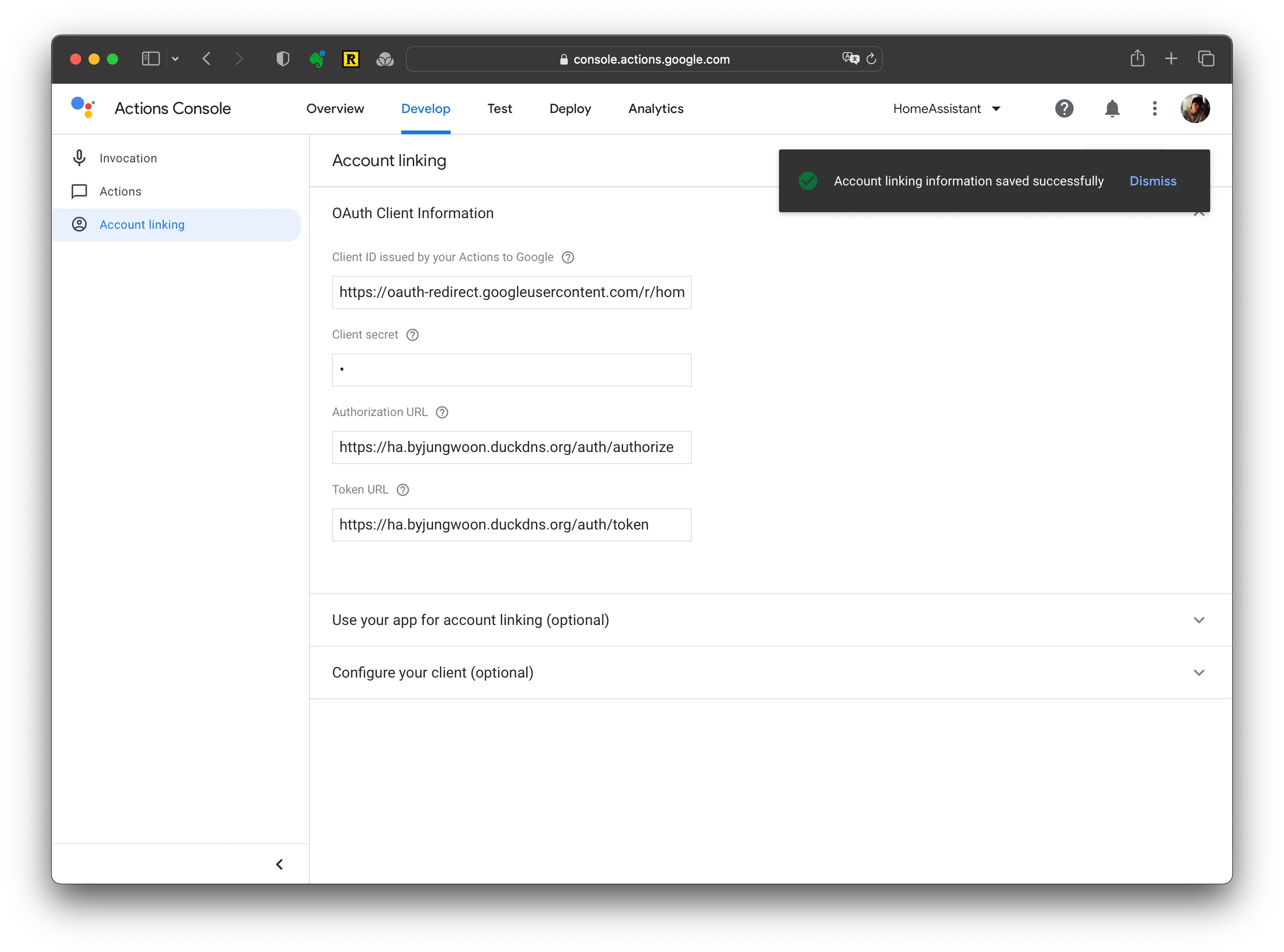This screenshot has height=952, width=1284.
Task: Click the console.actions.google.com address bar
Action: point(644,59)
